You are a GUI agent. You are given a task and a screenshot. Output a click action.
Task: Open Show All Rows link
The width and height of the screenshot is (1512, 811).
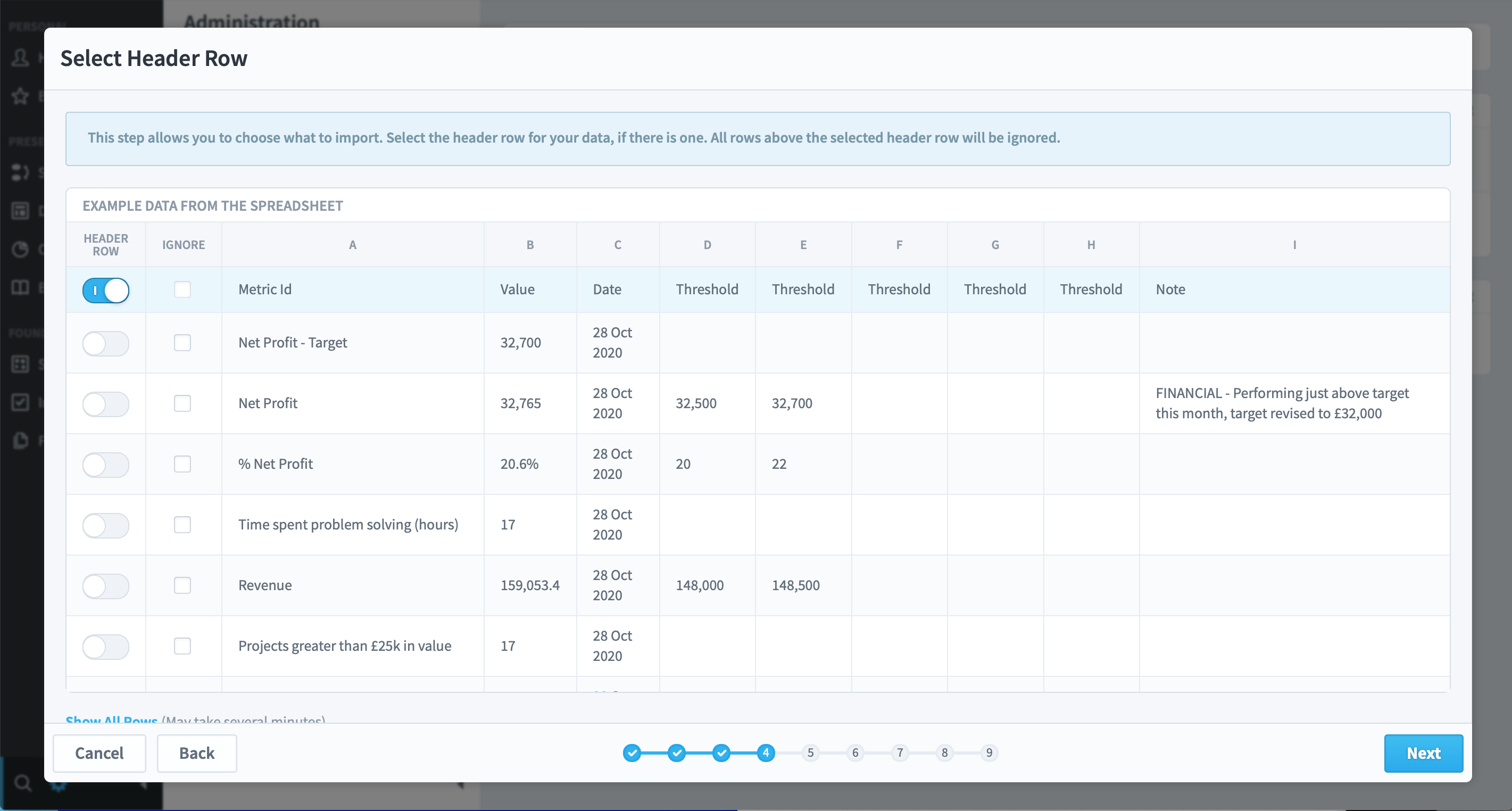click(112, 719)
